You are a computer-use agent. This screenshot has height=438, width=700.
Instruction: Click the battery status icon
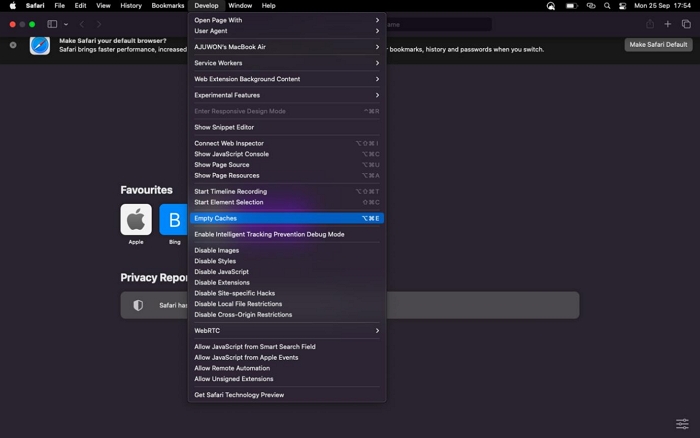tap(571, 6)
